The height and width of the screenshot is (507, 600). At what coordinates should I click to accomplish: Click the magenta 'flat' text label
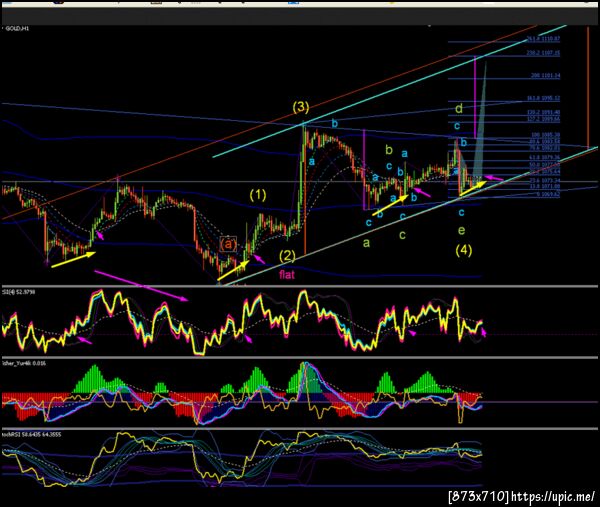click(x=287, y=274)
